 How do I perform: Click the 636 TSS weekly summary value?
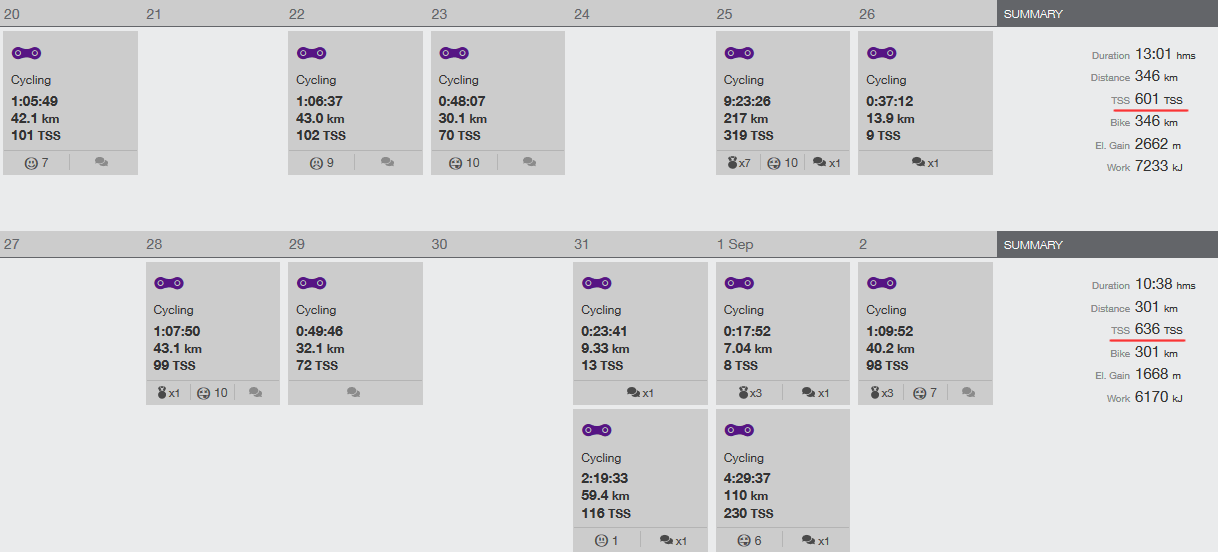(1159, 330)
